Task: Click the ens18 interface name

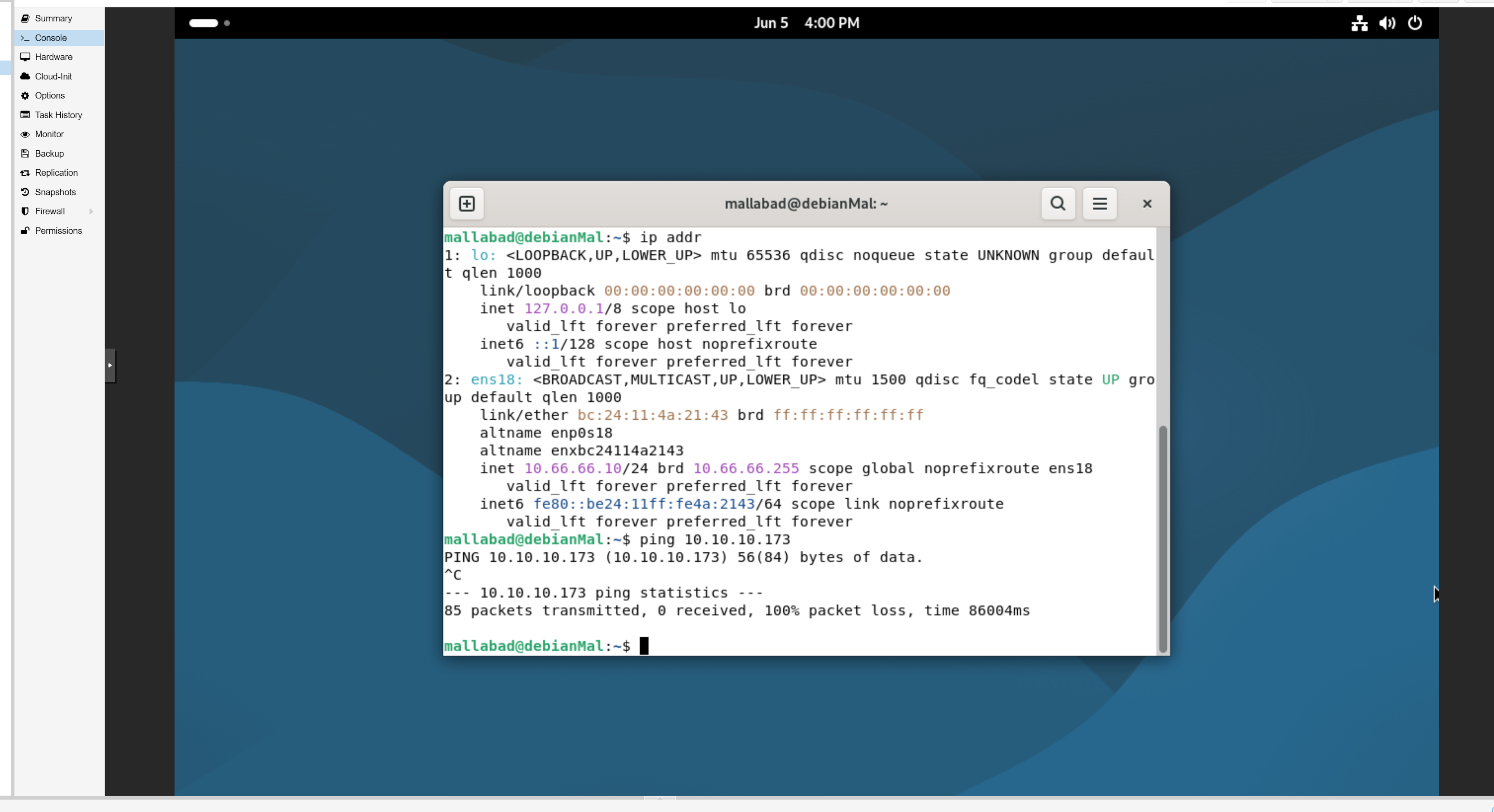Action: (x=496, y=380)
